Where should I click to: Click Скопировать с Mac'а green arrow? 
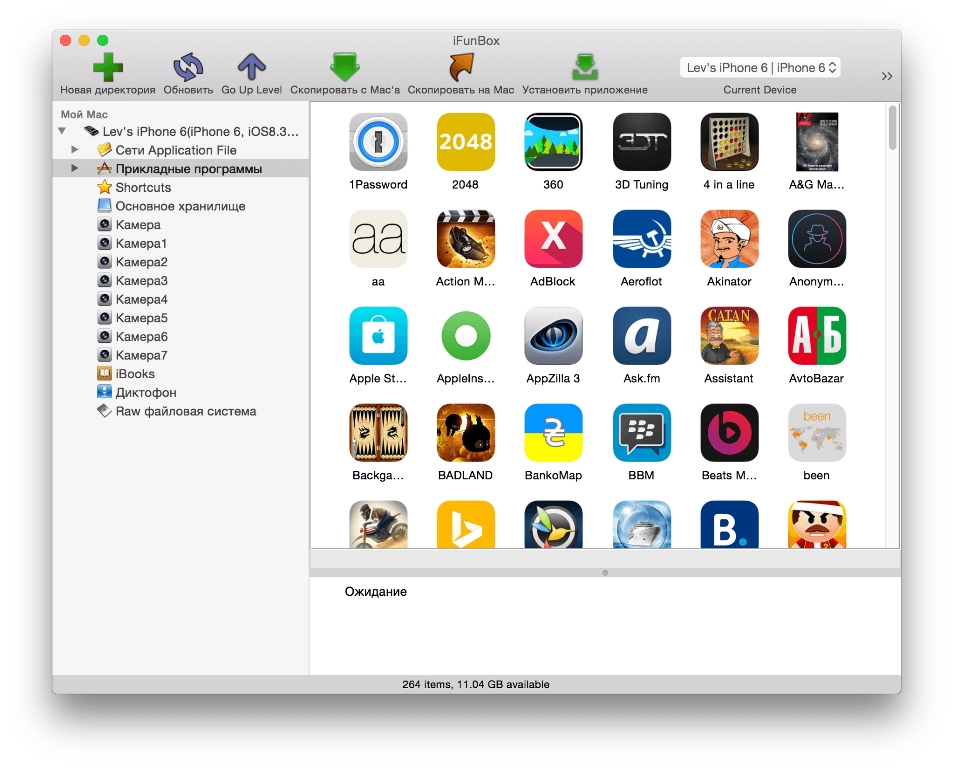pos(345,67)
